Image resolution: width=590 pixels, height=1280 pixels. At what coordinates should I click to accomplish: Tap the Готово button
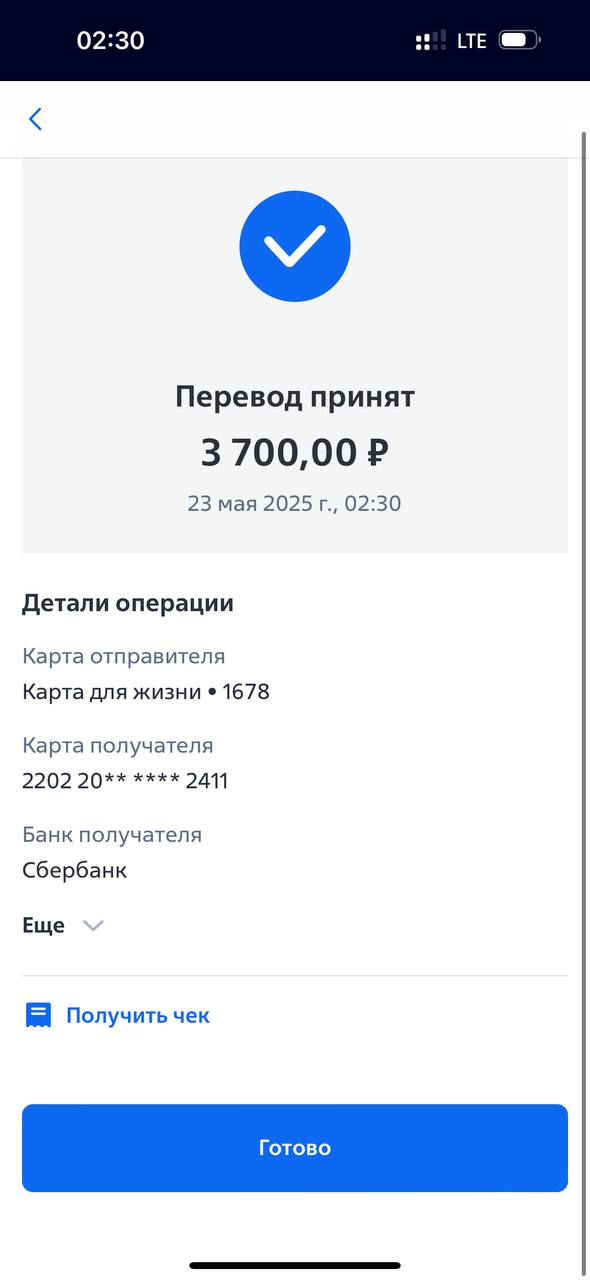coord(295,1148)
